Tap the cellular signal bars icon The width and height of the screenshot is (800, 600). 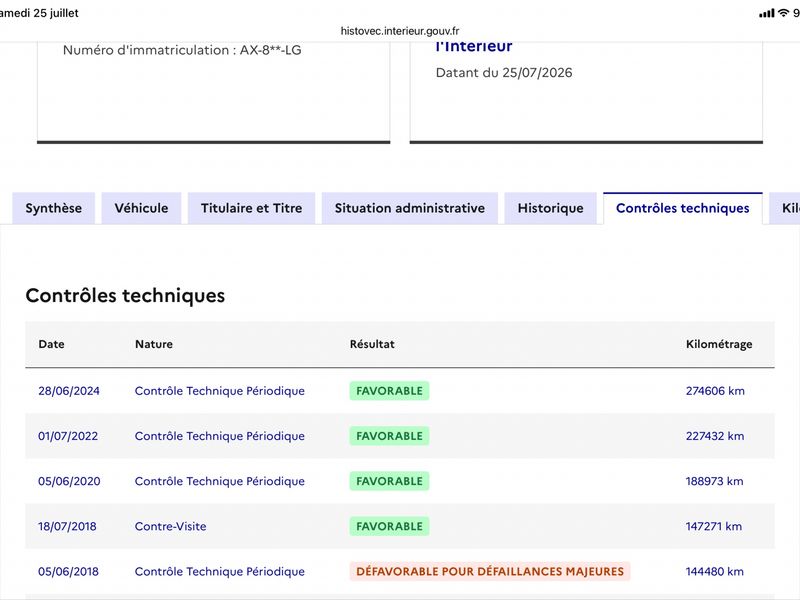point(766,13)
